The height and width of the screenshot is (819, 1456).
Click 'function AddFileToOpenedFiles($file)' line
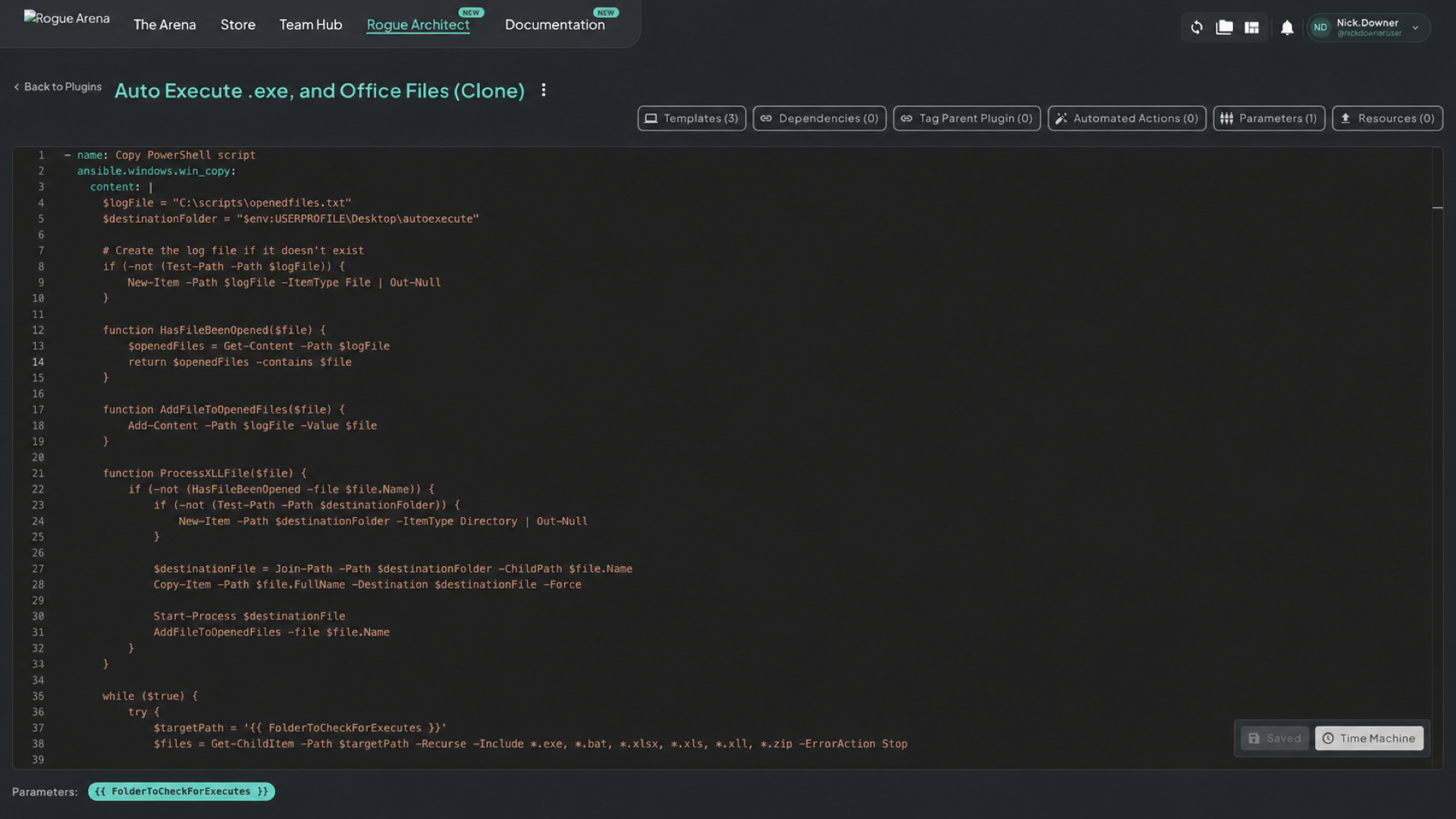224,409
